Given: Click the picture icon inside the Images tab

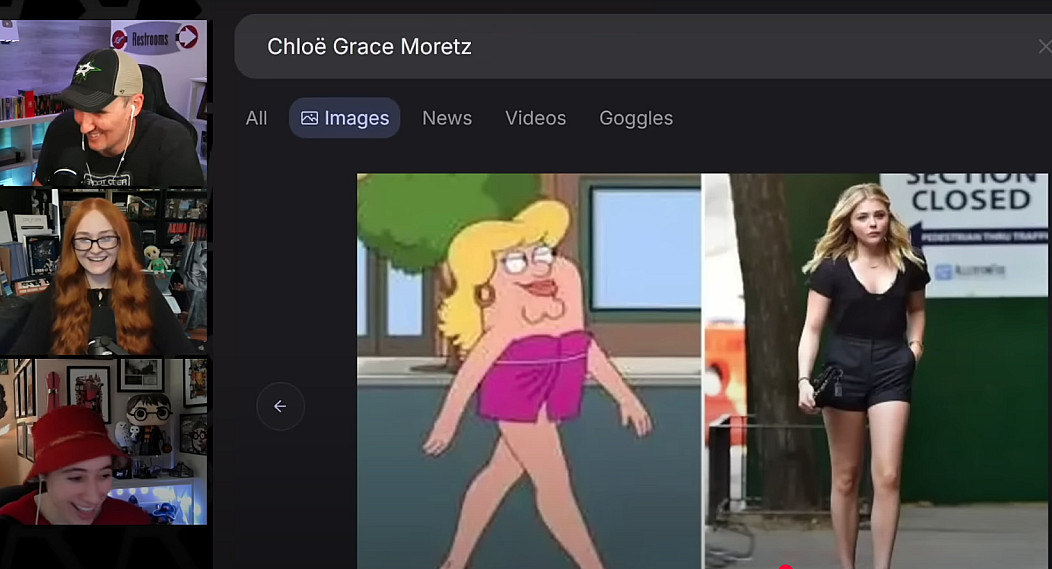Looking at the screenshot, I should tap(309, 118).
